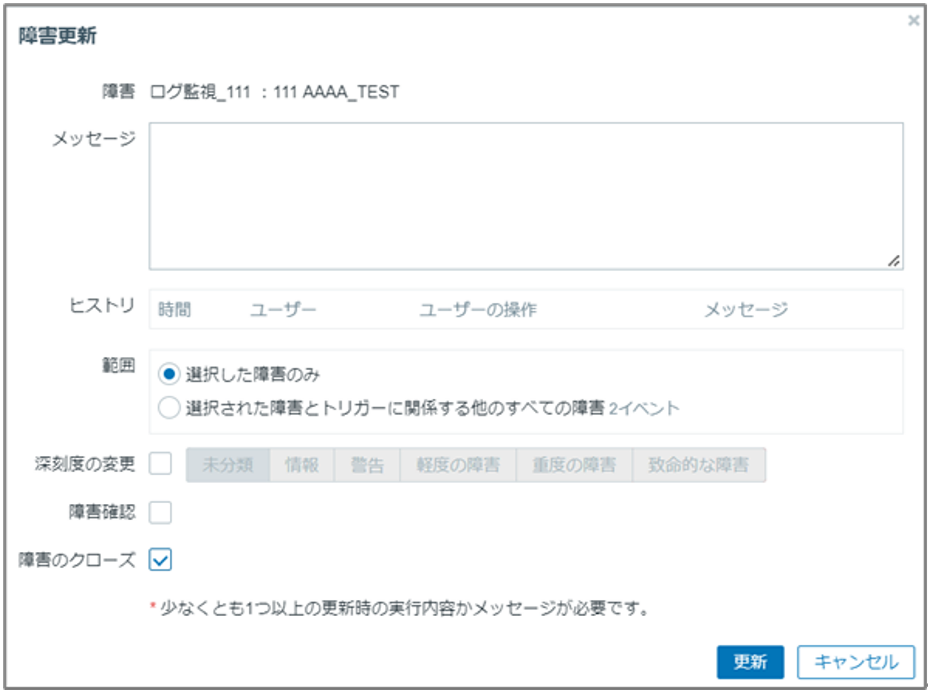The height and width of the screenshot is (693, 928).
Task: Tick the 障害確認 checkbox
Action: 161,512
